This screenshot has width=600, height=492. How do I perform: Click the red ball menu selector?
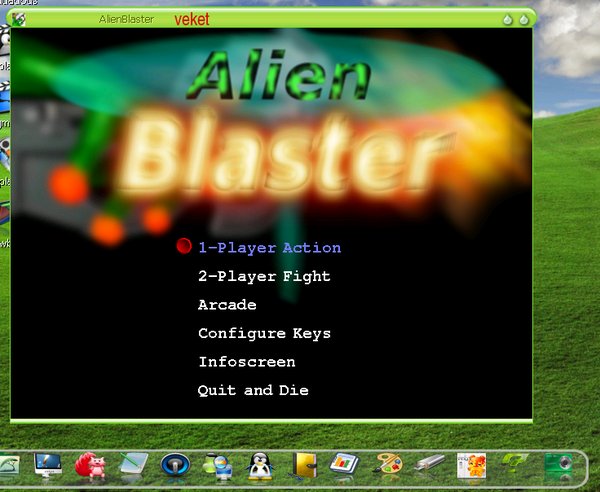(184, 246)
